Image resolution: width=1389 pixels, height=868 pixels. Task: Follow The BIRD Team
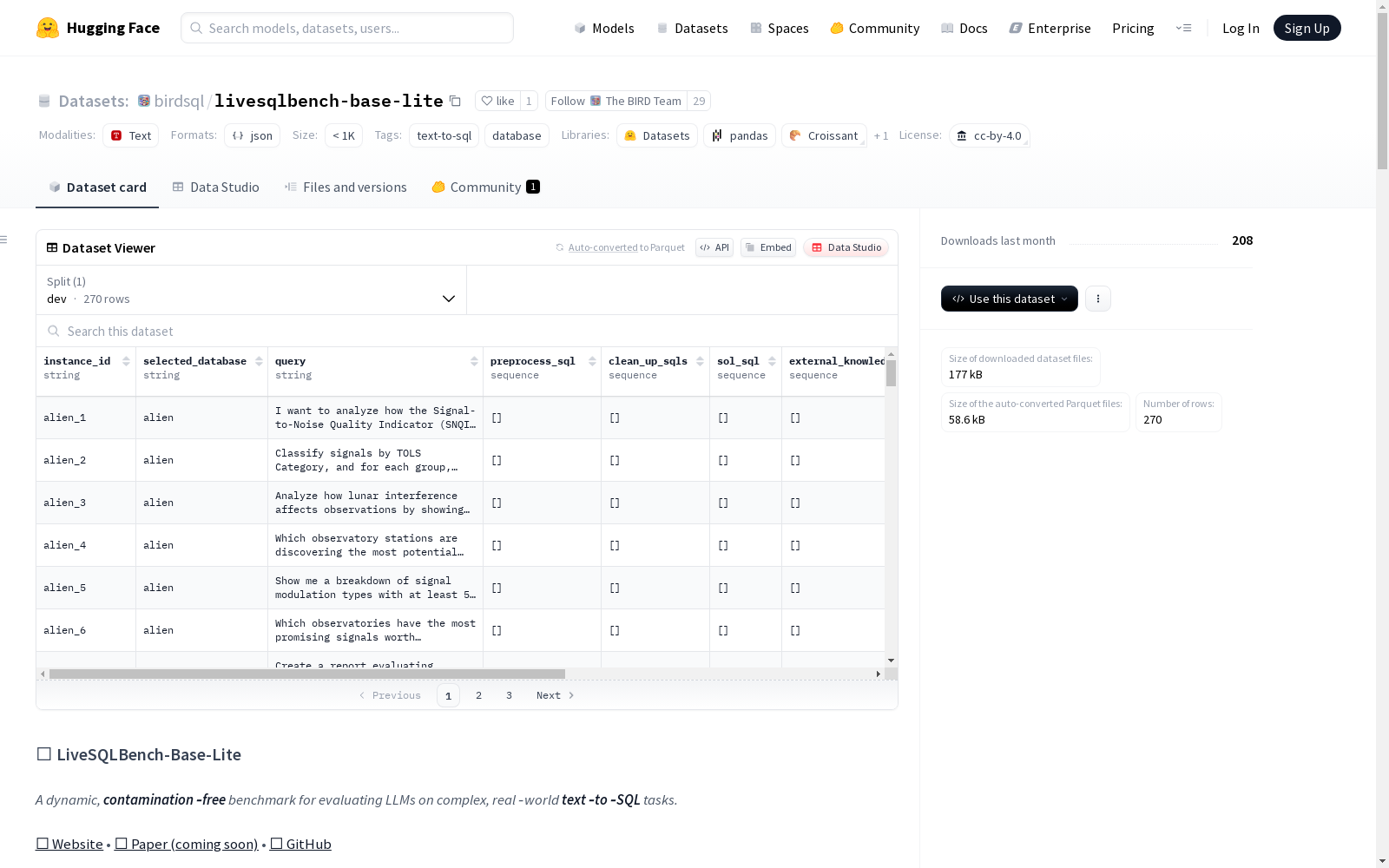click(616, 101)
